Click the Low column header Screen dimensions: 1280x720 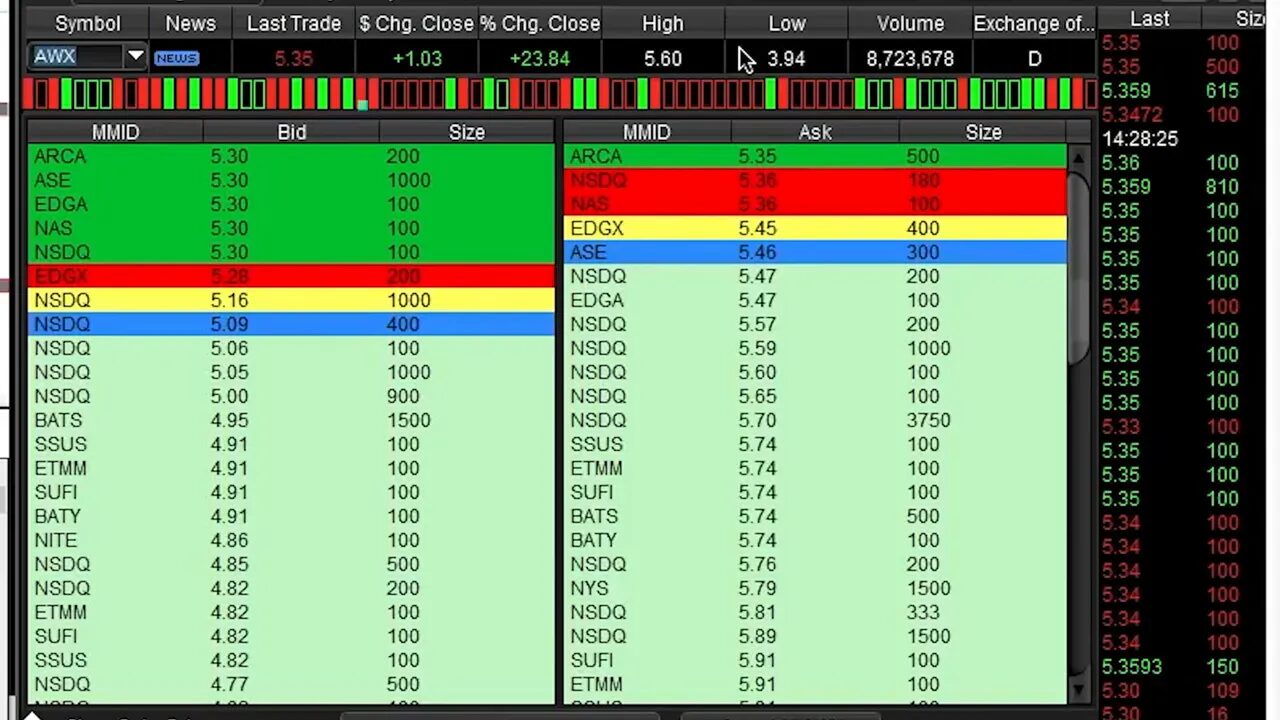pos(786,23)
